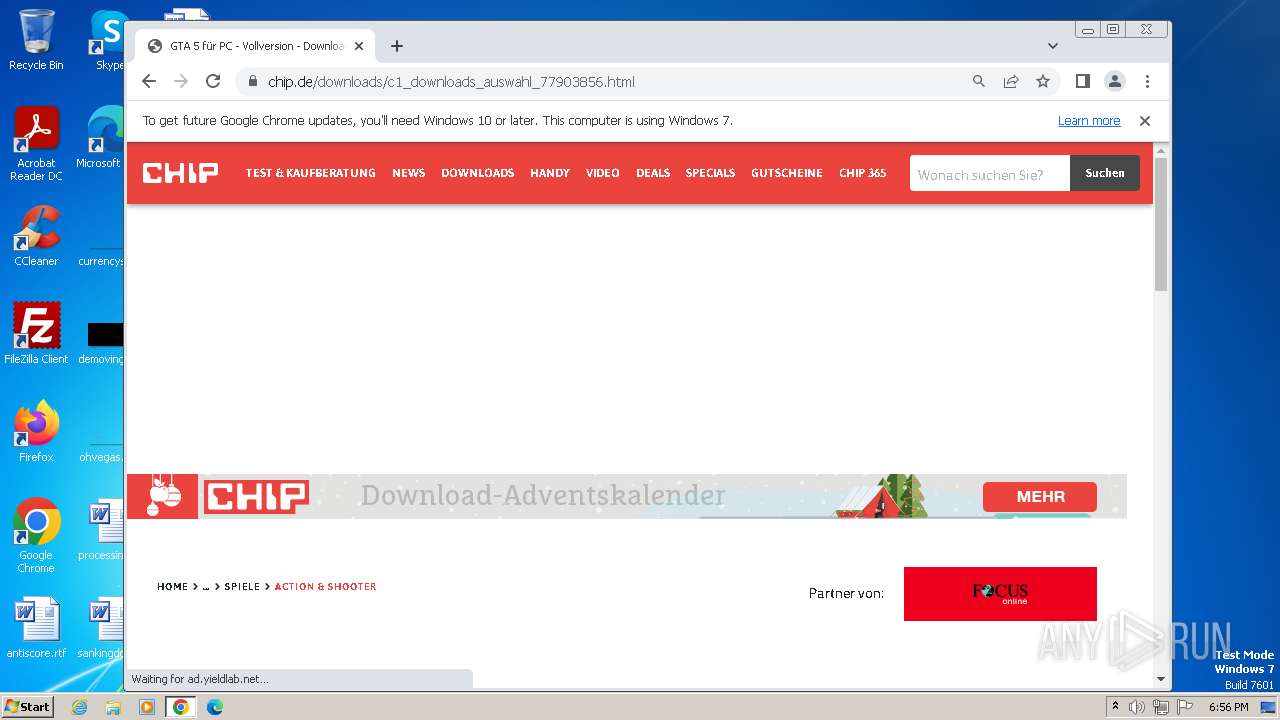The height and width of the screenshot is (720, 1280).
Task: Open the DEALS menu item
Action: (x=653, y=173)
